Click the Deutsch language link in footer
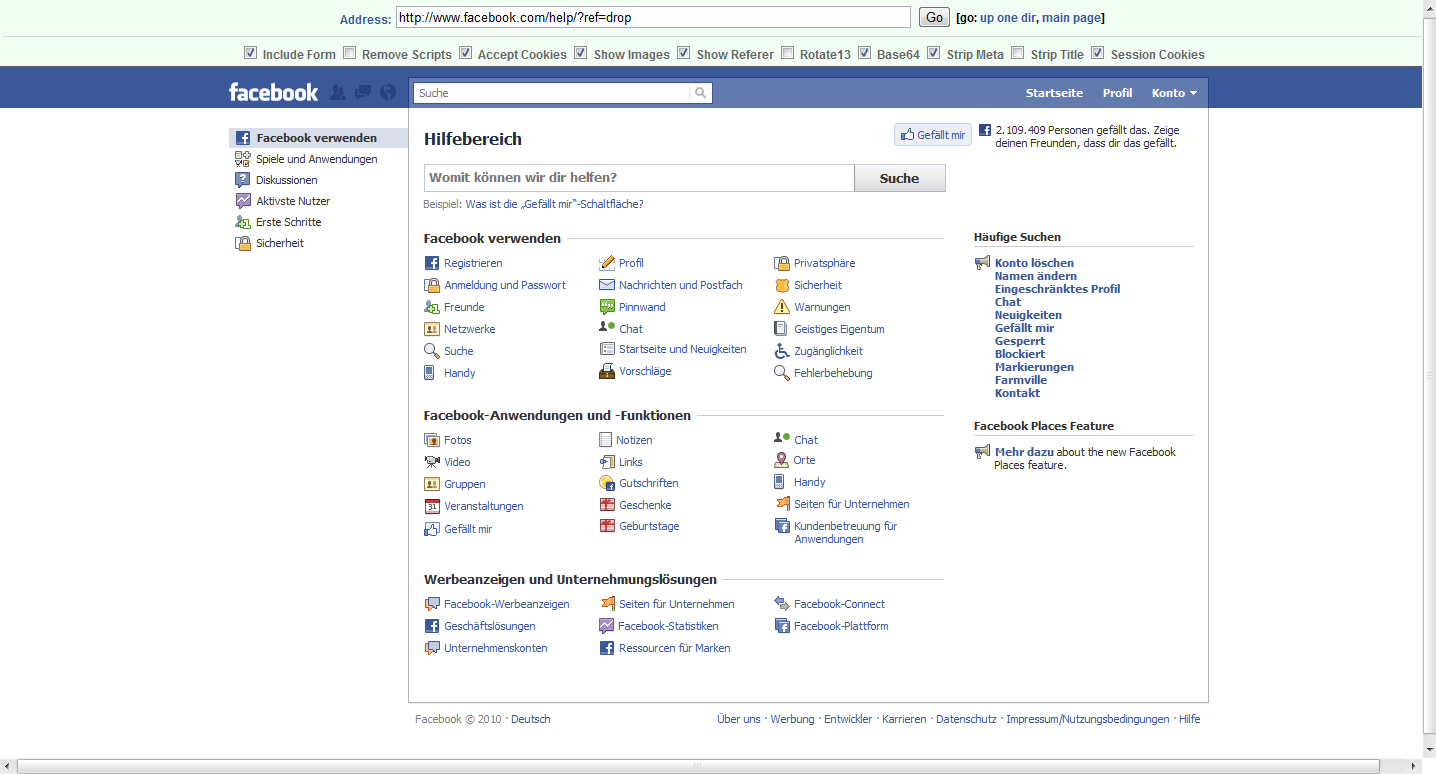The width and height of the screenshot is (1436, 774). click(531, 719)
